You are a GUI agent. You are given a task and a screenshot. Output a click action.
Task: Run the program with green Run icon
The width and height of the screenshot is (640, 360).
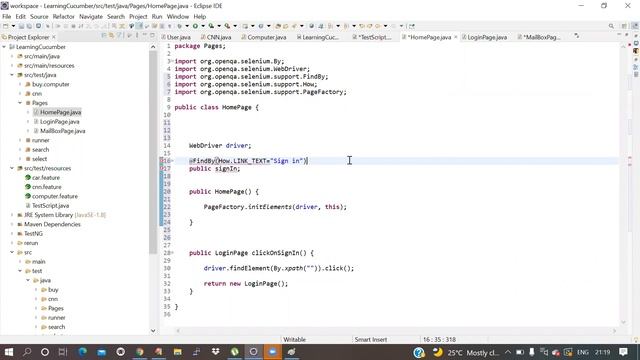[x=195, y=26]
